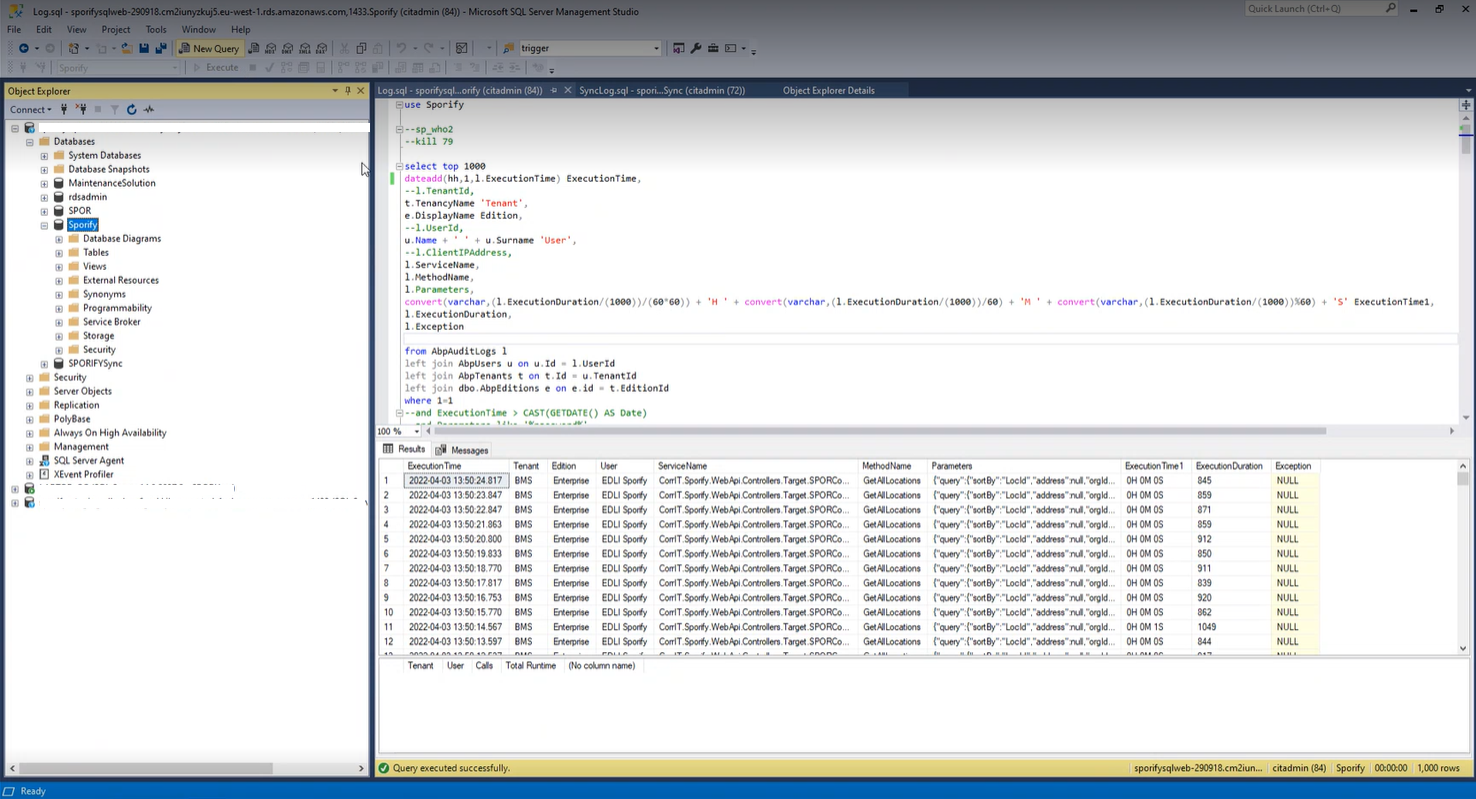Click the Object Explorer filter icon

(x=114, y=110)
